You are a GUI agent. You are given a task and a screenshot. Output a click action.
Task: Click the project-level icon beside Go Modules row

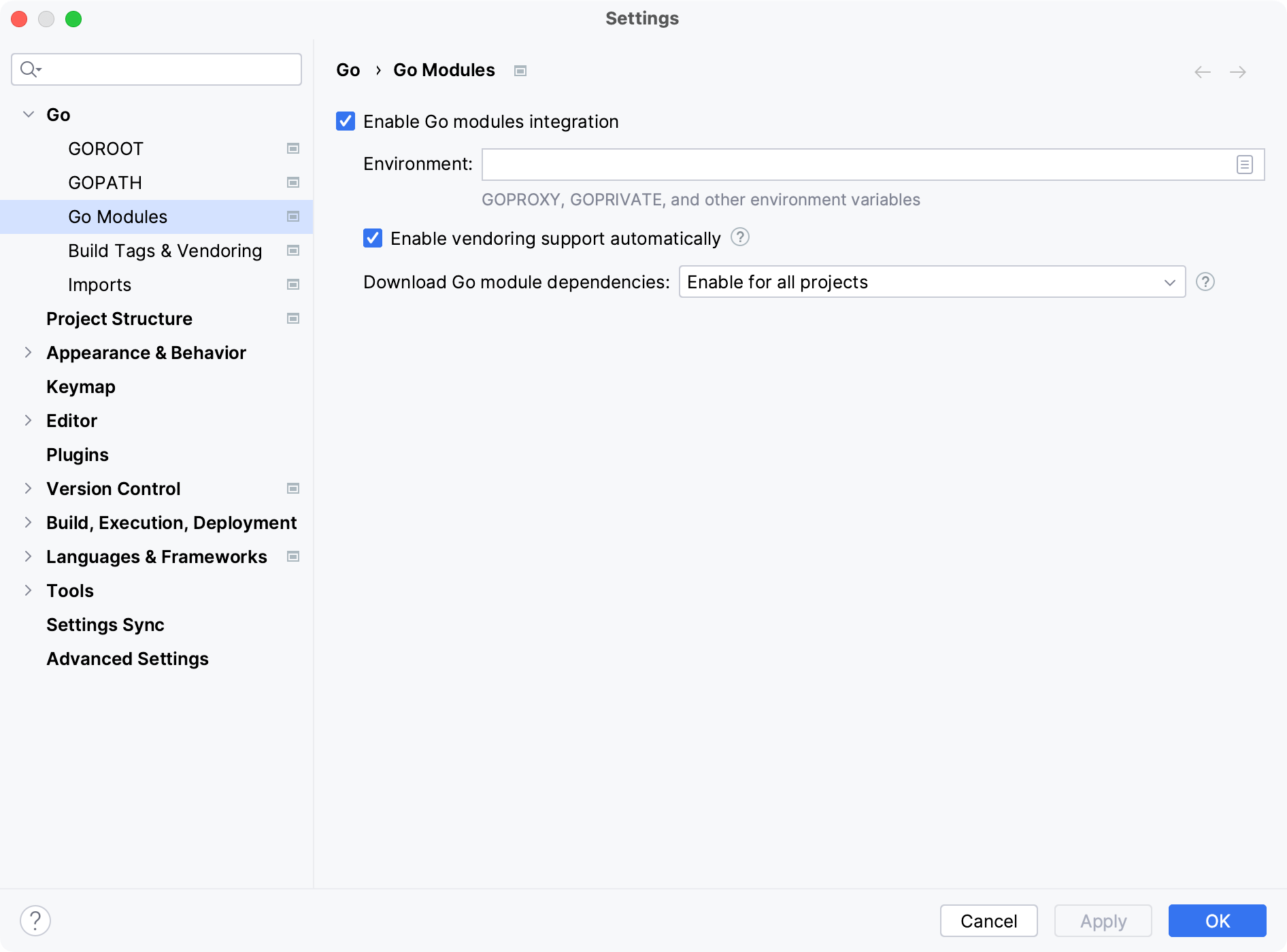point(293,216)
